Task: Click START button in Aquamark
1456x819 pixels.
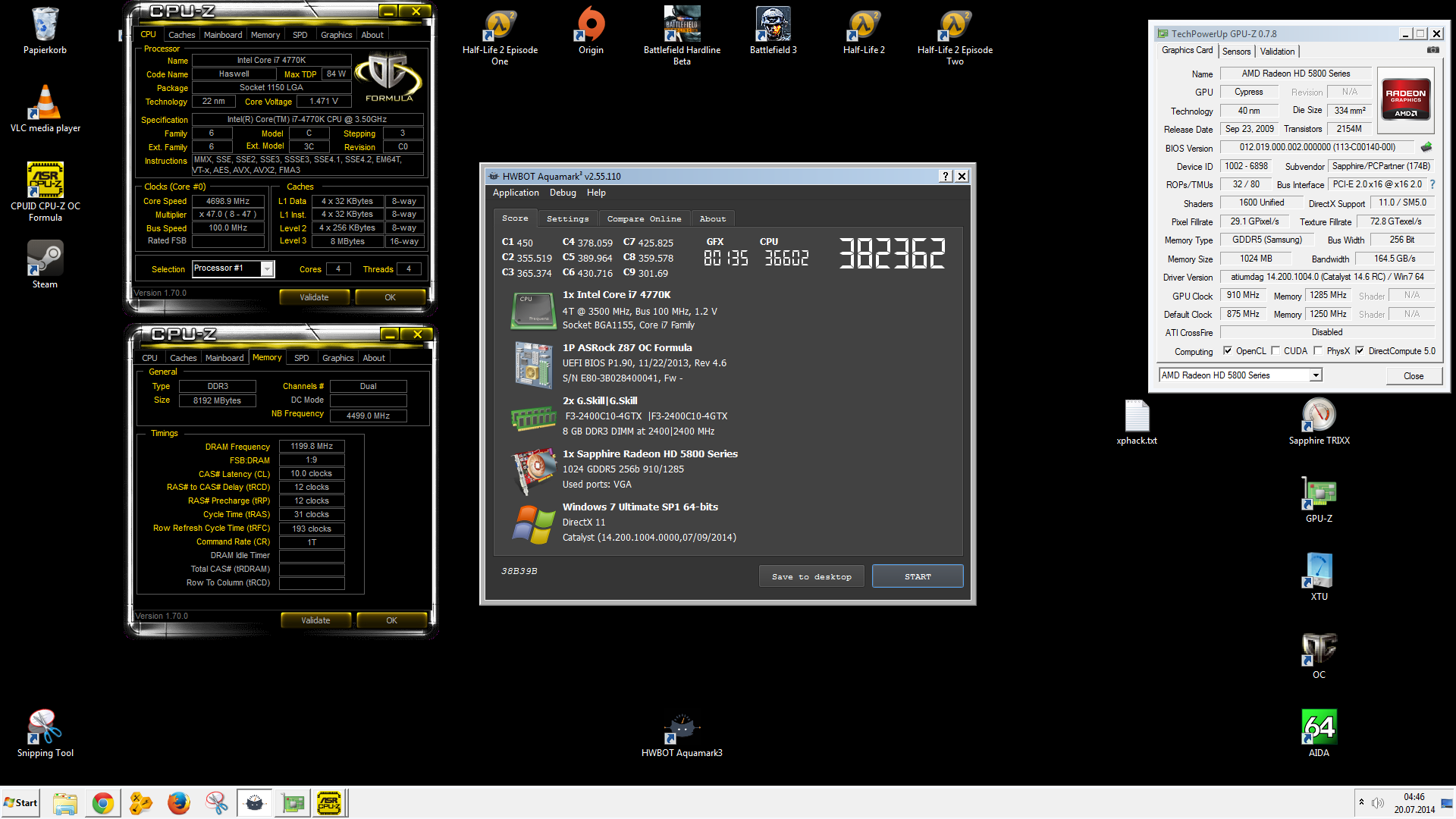Action: coord(918,576)
